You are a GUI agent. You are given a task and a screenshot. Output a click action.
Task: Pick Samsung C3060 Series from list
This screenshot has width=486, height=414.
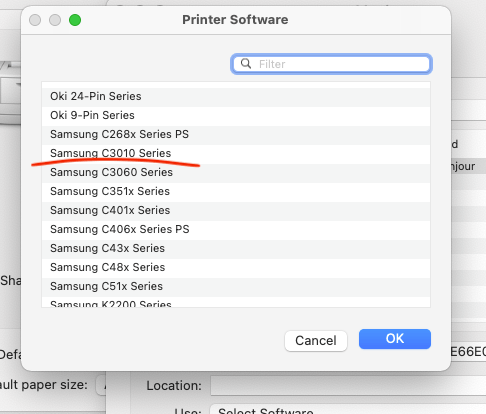[236, 172]
